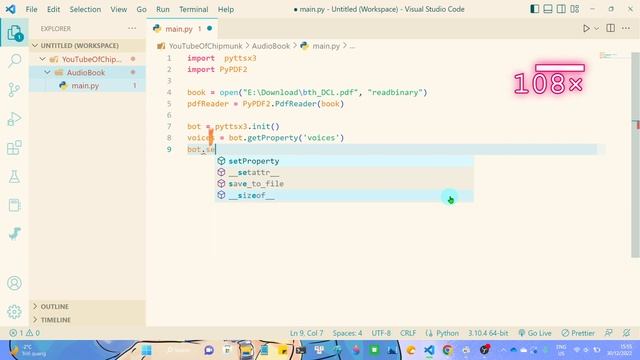Open the Customize Layout icon
The height and width of the screenshot is (360, 640).
click(575, 9)
